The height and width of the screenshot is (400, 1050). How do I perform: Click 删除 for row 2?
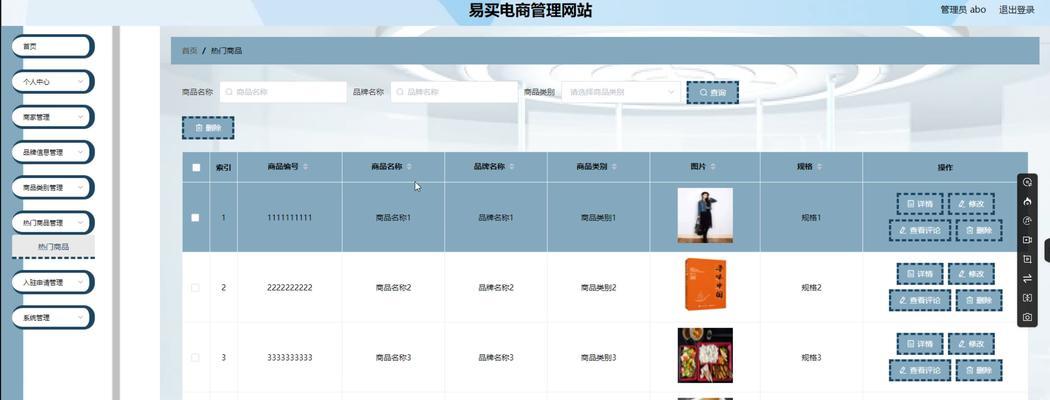click(x=979, y=300)
